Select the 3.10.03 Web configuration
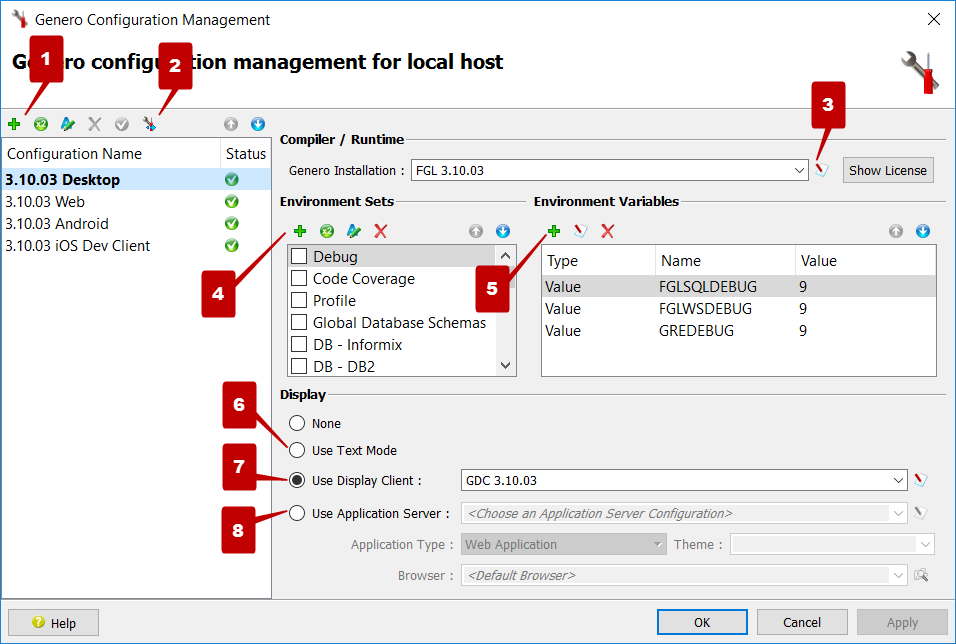Viewport: 956px width, 644px height. point(137,201)
